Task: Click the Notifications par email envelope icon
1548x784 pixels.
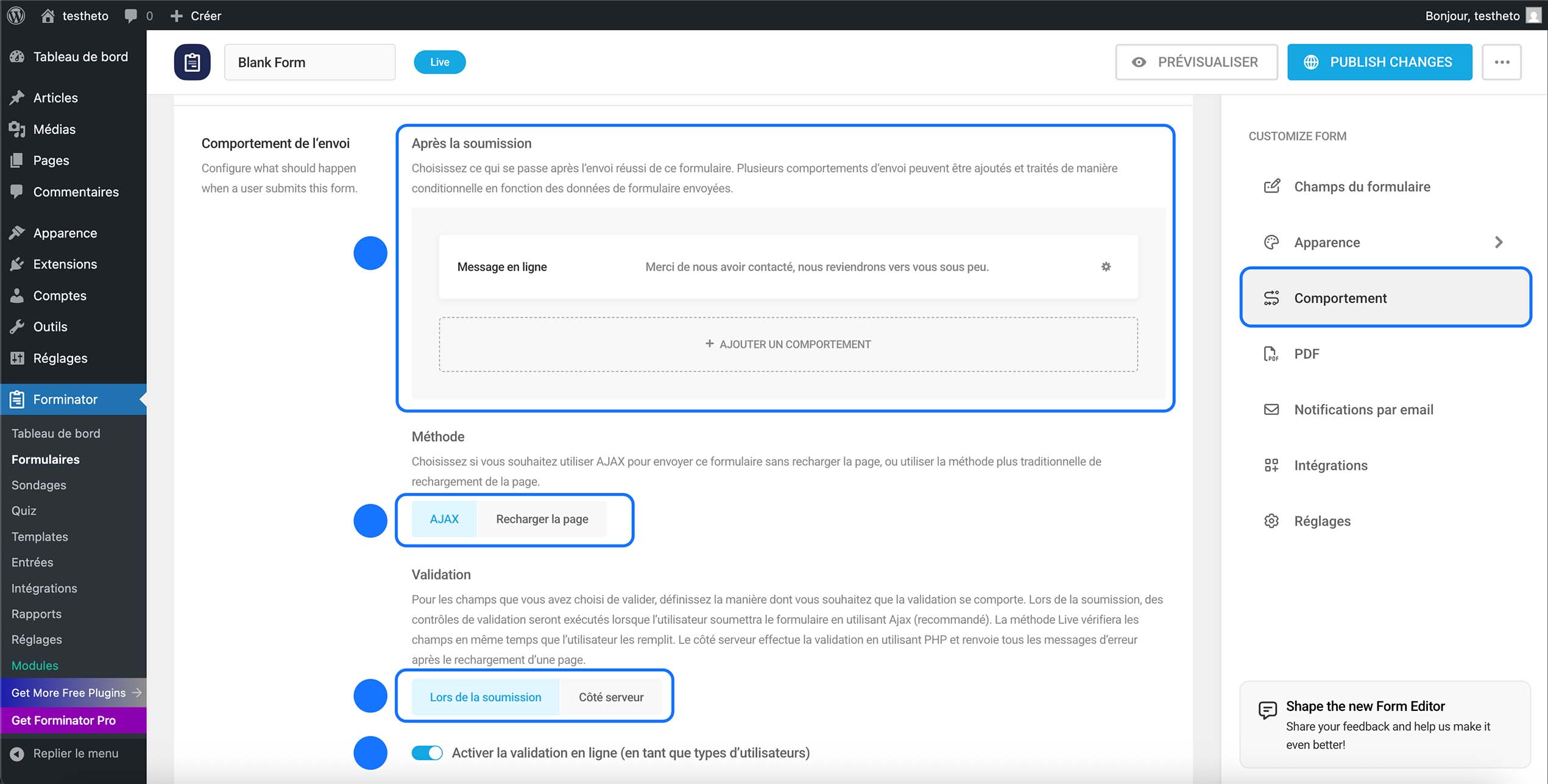Action: (1271, 409)
